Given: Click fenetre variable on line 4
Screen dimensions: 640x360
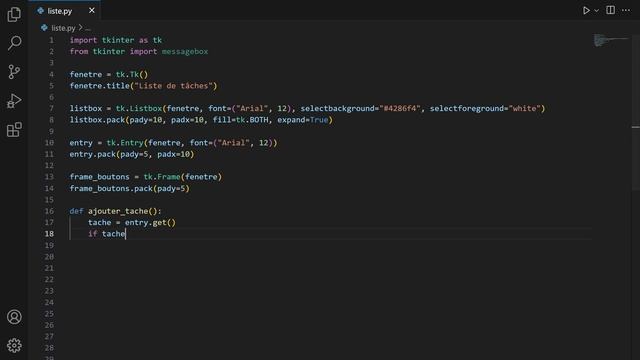Looking at the screenshot, I should coord(86,75).
